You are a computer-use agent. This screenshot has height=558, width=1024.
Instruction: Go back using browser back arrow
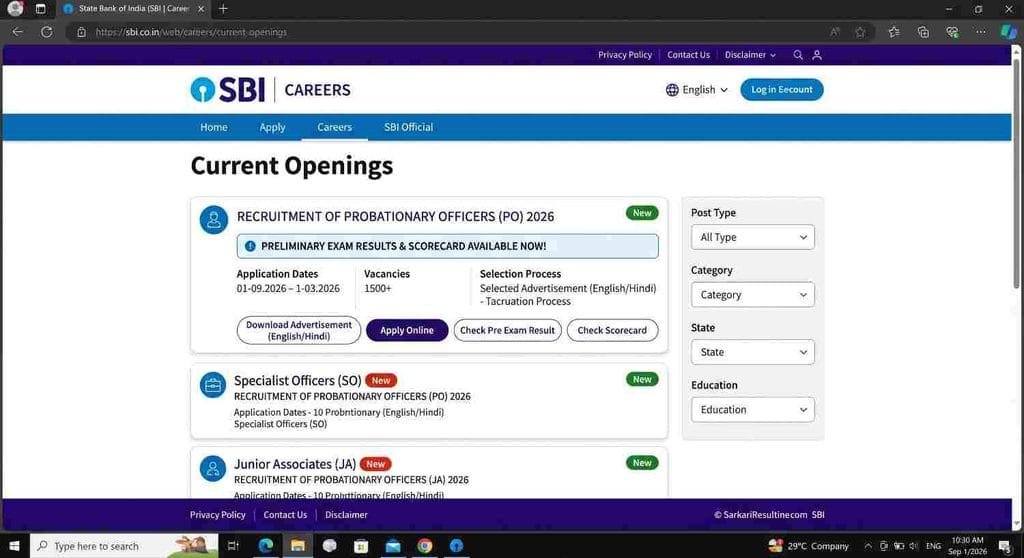click(18, 31)
